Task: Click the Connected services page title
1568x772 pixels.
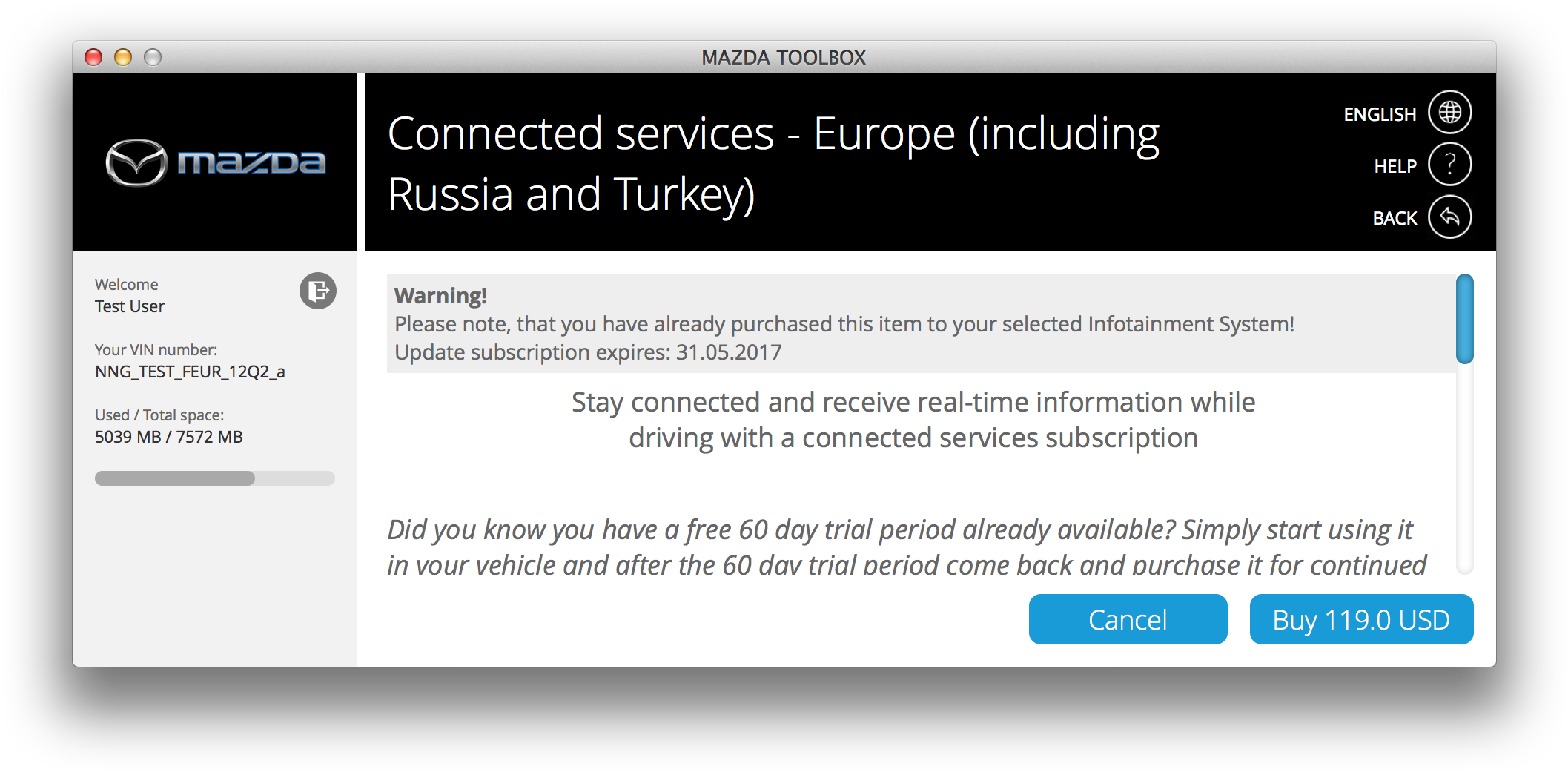Action: [x=773, y=164]
